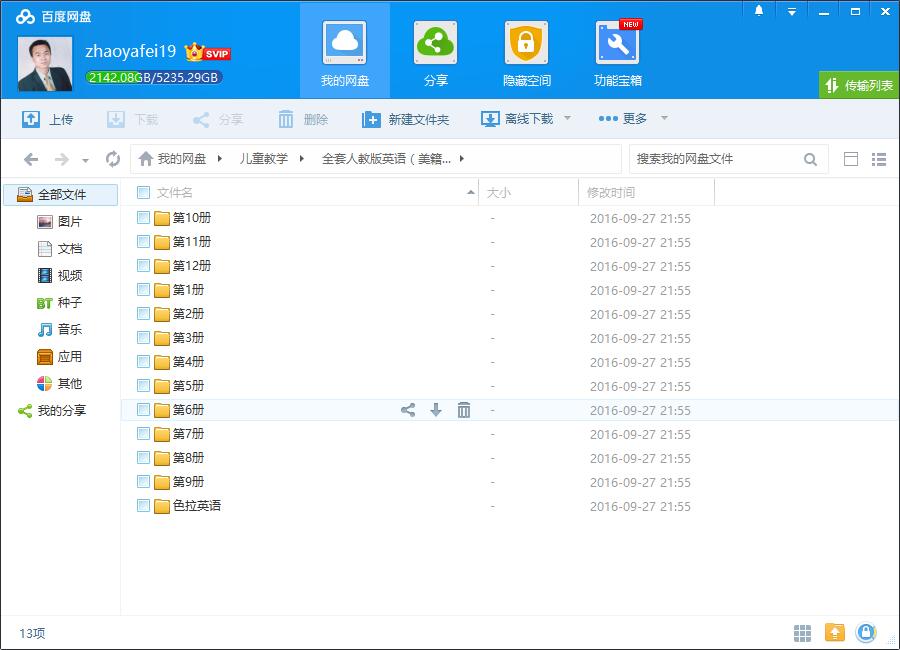This screenshot has height=650, width=900.
Task: Share 第6册 using its row share icon
Action: [407, 409]
